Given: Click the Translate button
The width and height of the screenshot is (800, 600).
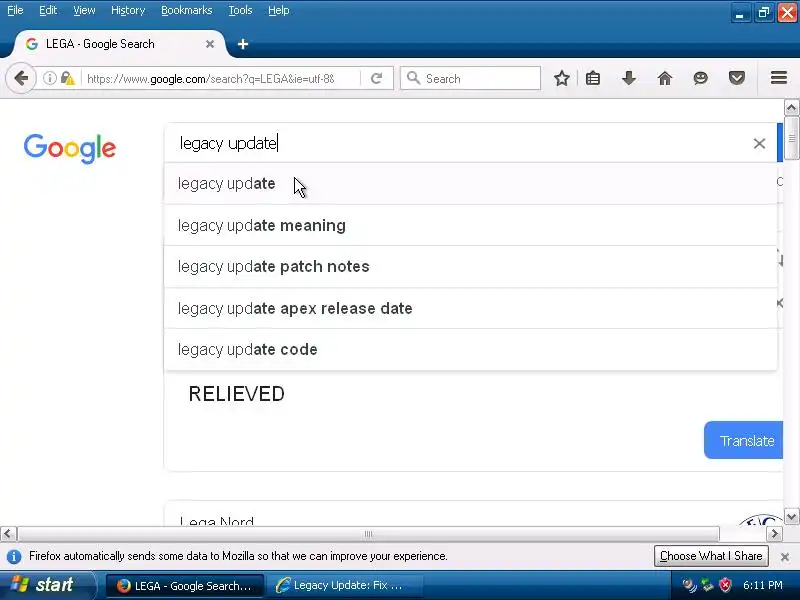Looking at the screenshot, I should pos(743,440).
